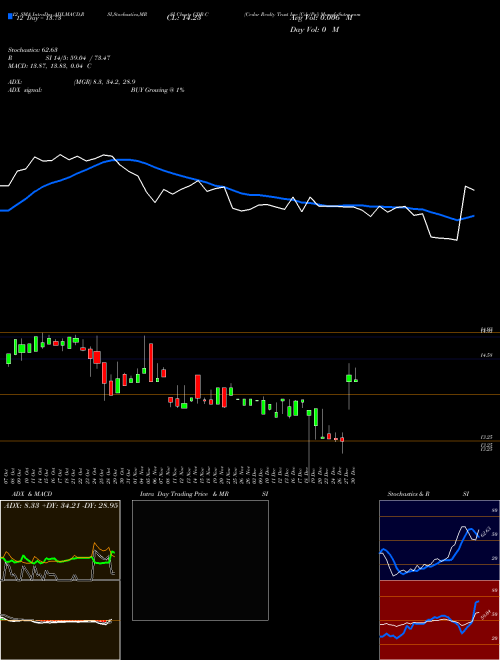Click the first green candlestick above 07 Oct
This screenshot has width=500, height=660.
coord(8,359)
